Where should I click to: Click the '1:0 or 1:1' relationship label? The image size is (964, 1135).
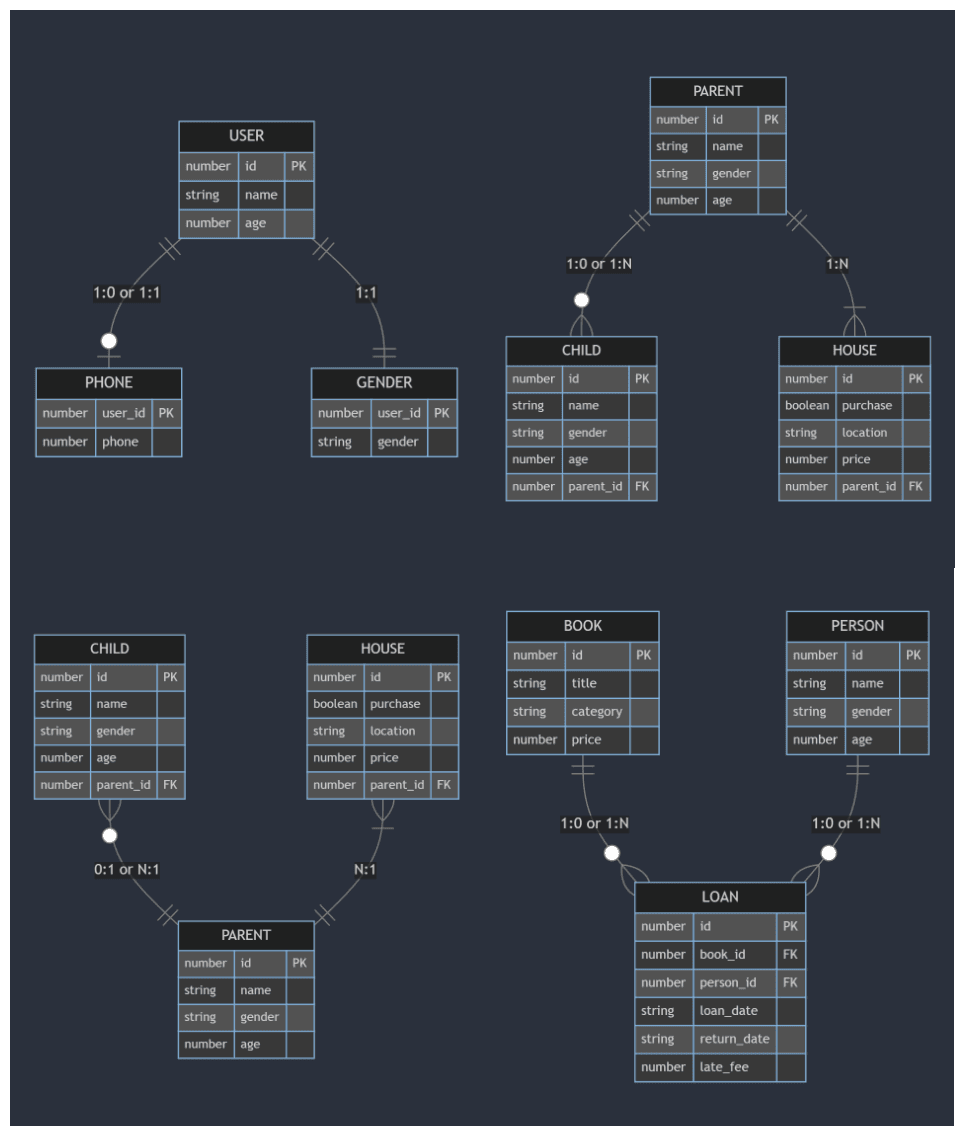(x=127, y=293)
